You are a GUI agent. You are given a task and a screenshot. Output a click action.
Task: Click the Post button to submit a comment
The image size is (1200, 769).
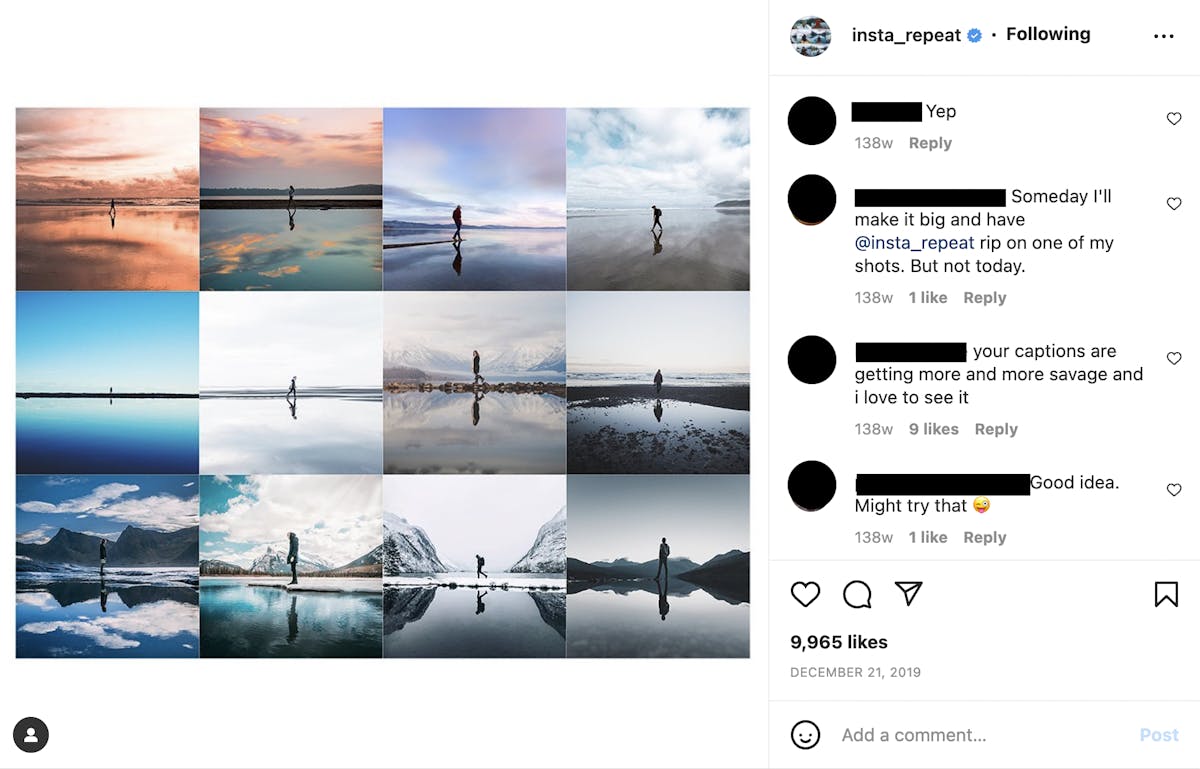[1158, 734]
